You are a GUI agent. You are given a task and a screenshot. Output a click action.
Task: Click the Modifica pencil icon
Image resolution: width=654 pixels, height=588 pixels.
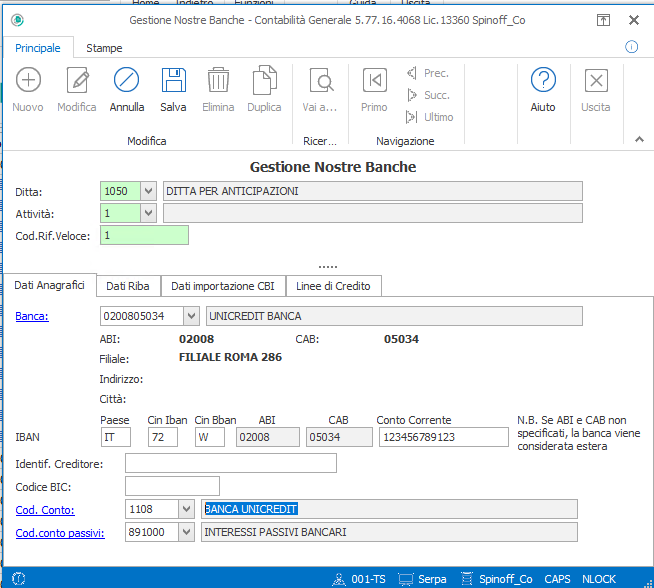tap(78, 80)
